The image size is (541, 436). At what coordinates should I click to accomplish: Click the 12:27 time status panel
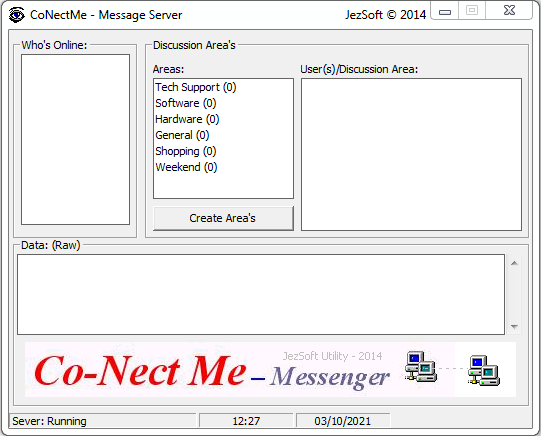click(x=246, y=421)
